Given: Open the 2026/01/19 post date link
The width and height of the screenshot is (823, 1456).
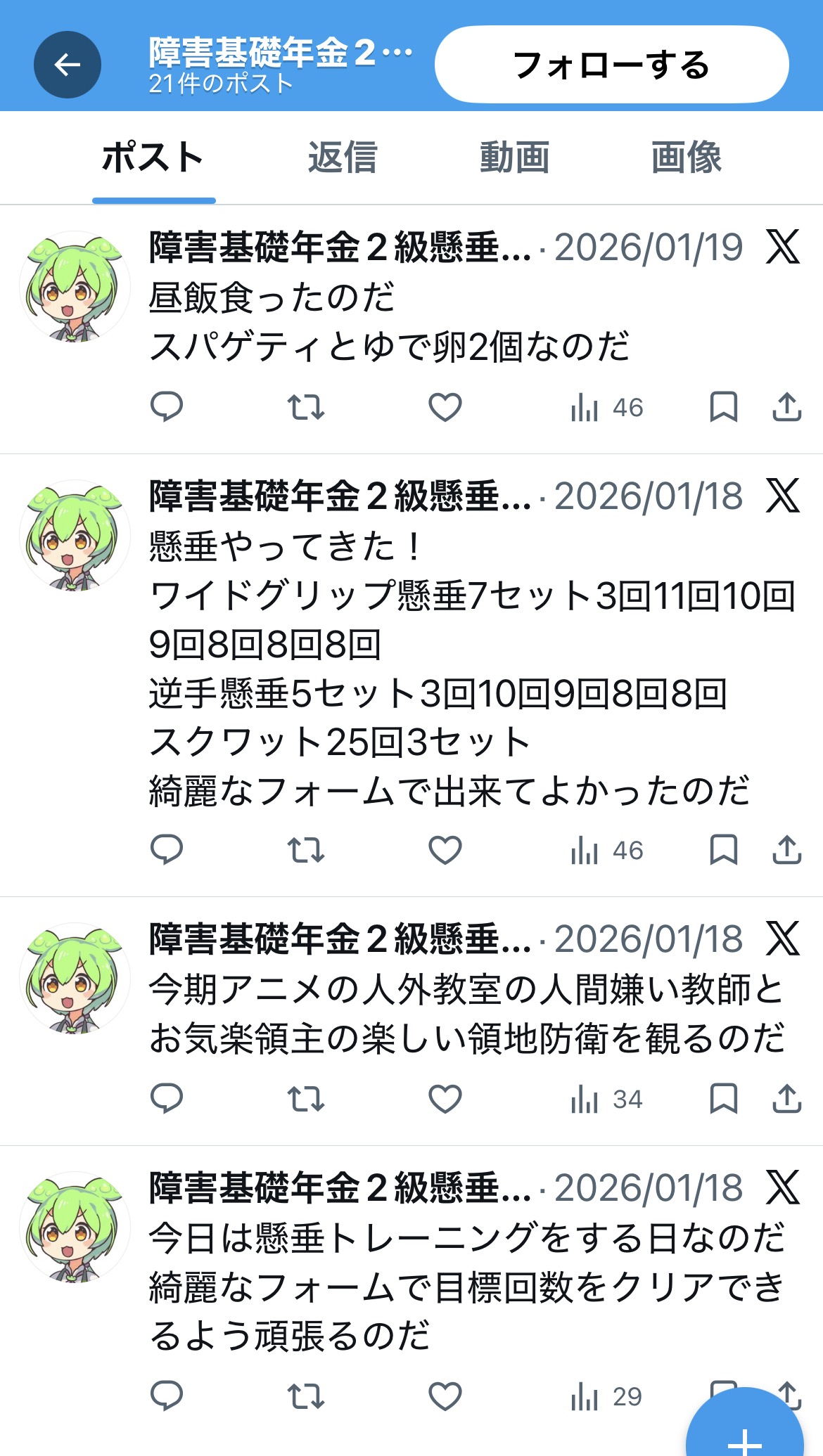Looking at the screenshot, I should click(x=649, y=247).
